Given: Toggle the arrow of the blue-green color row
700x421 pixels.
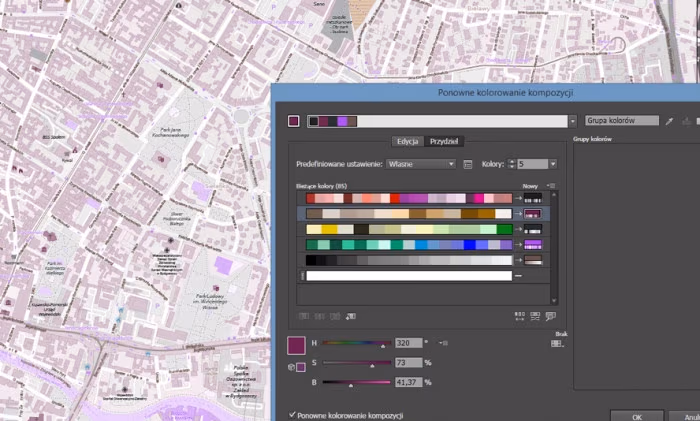Looking at the screenshot, I should pos(518,245).
